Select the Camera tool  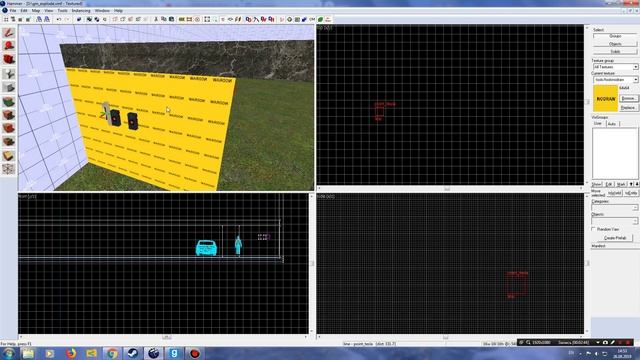9,60
